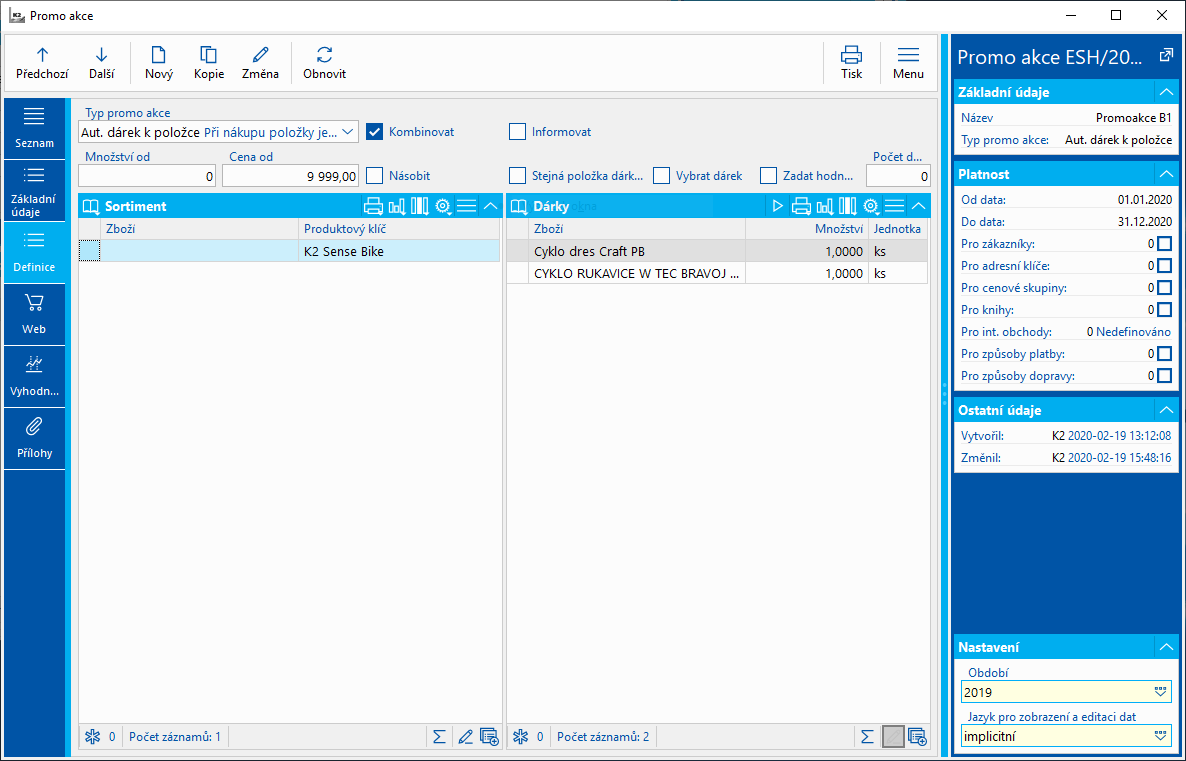Select the CYKLO RUKAVICE W TEC BRAVOJ row
The width and height of the screenshot is (1186, 761).
pyautogui.click(x=717, y=273)
